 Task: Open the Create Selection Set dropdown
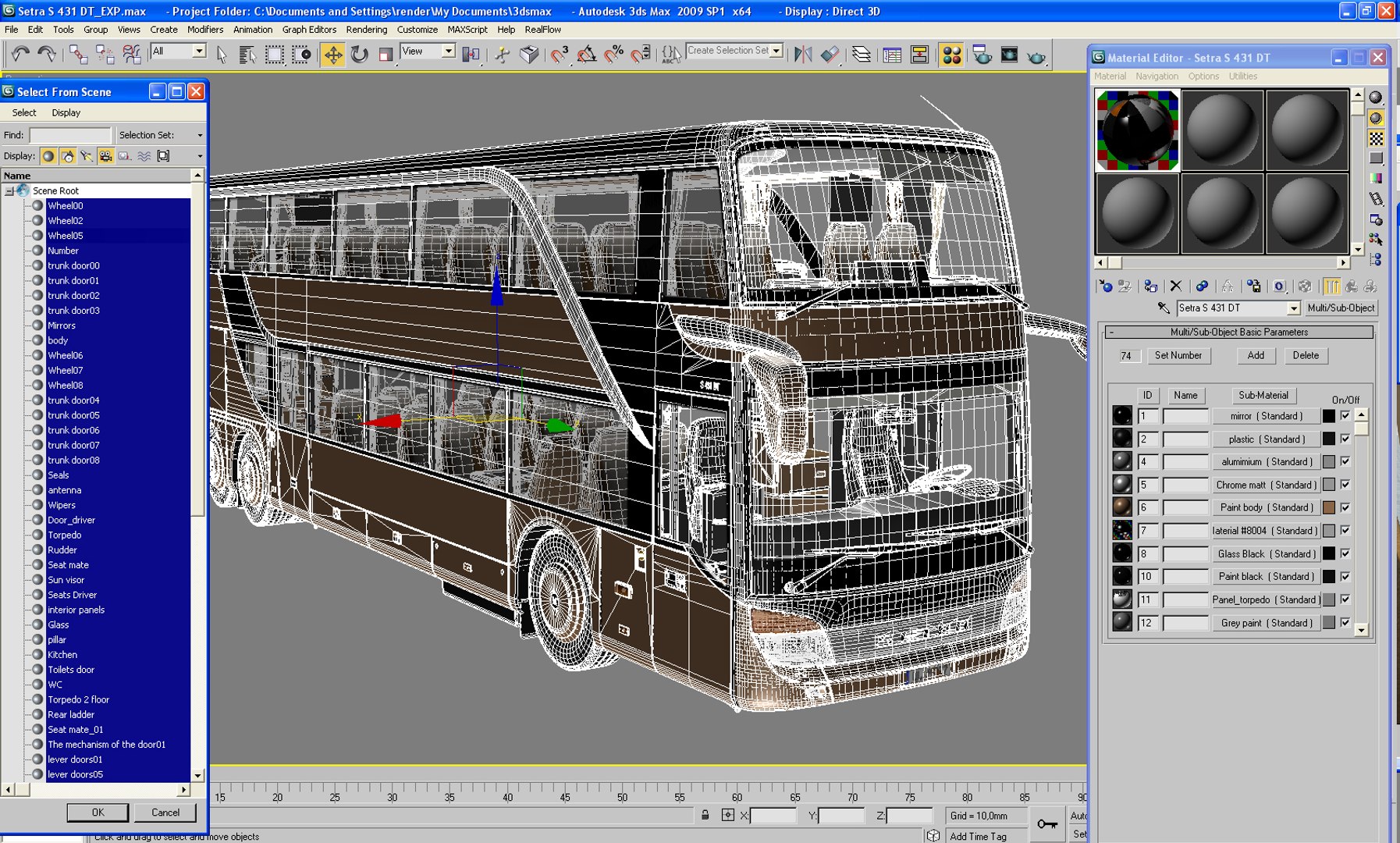(x=776, y=51)
